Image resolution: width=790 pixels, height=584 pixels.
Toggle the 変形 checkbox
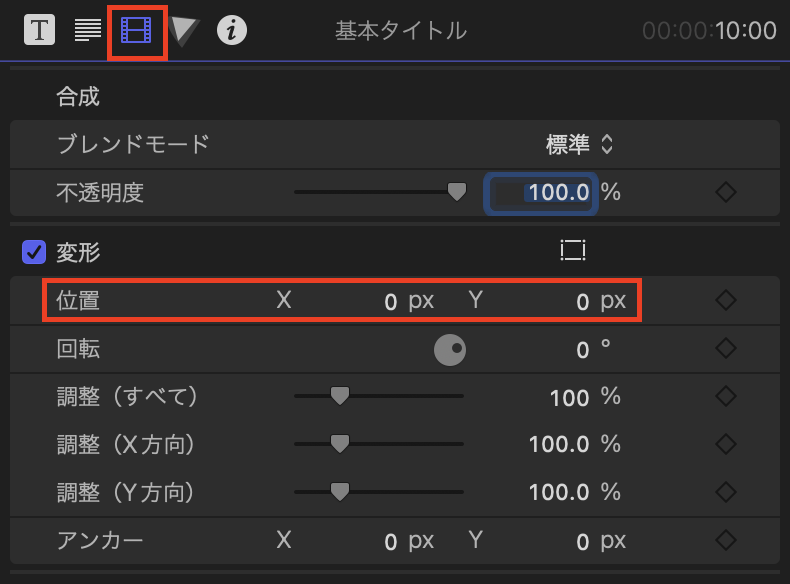33,252
